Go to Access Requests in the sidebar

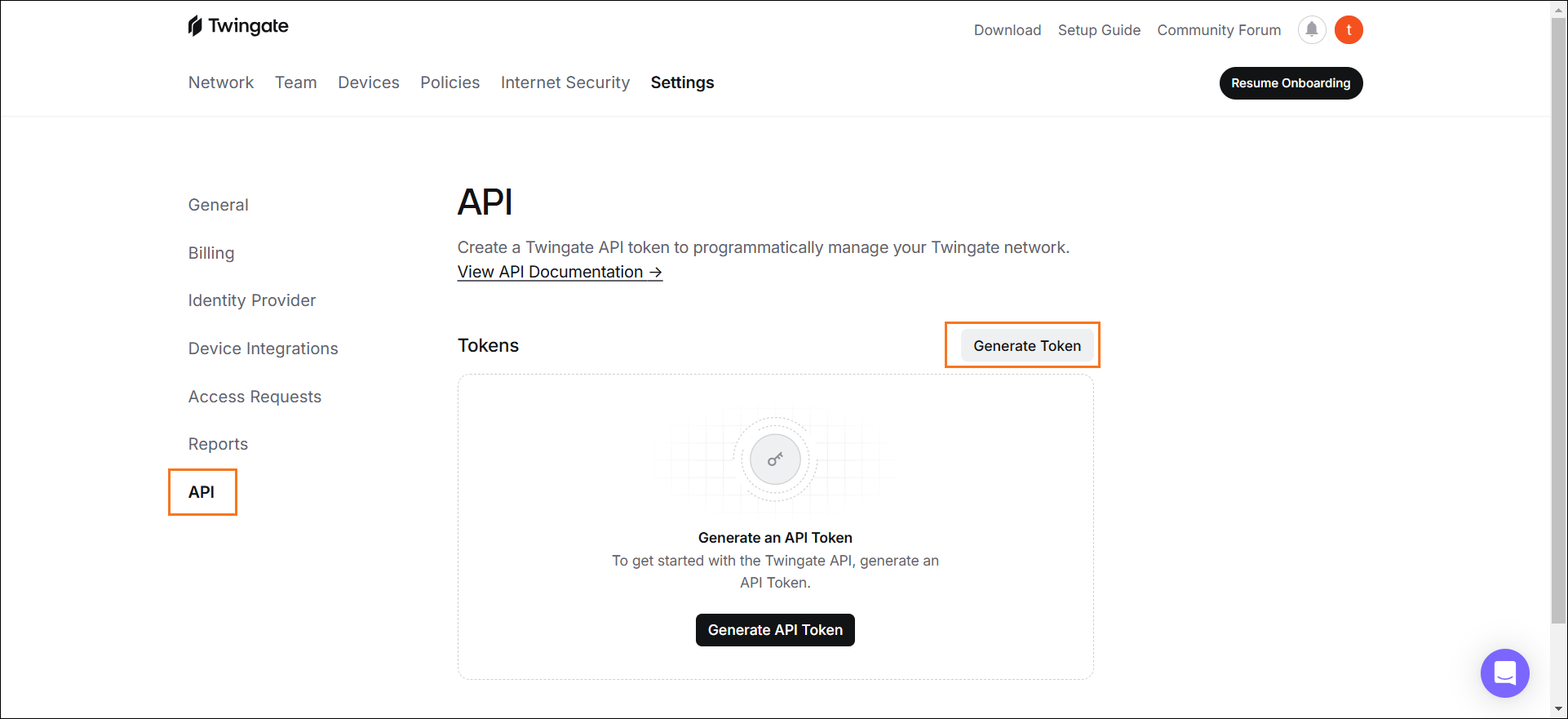coord(255,397)
